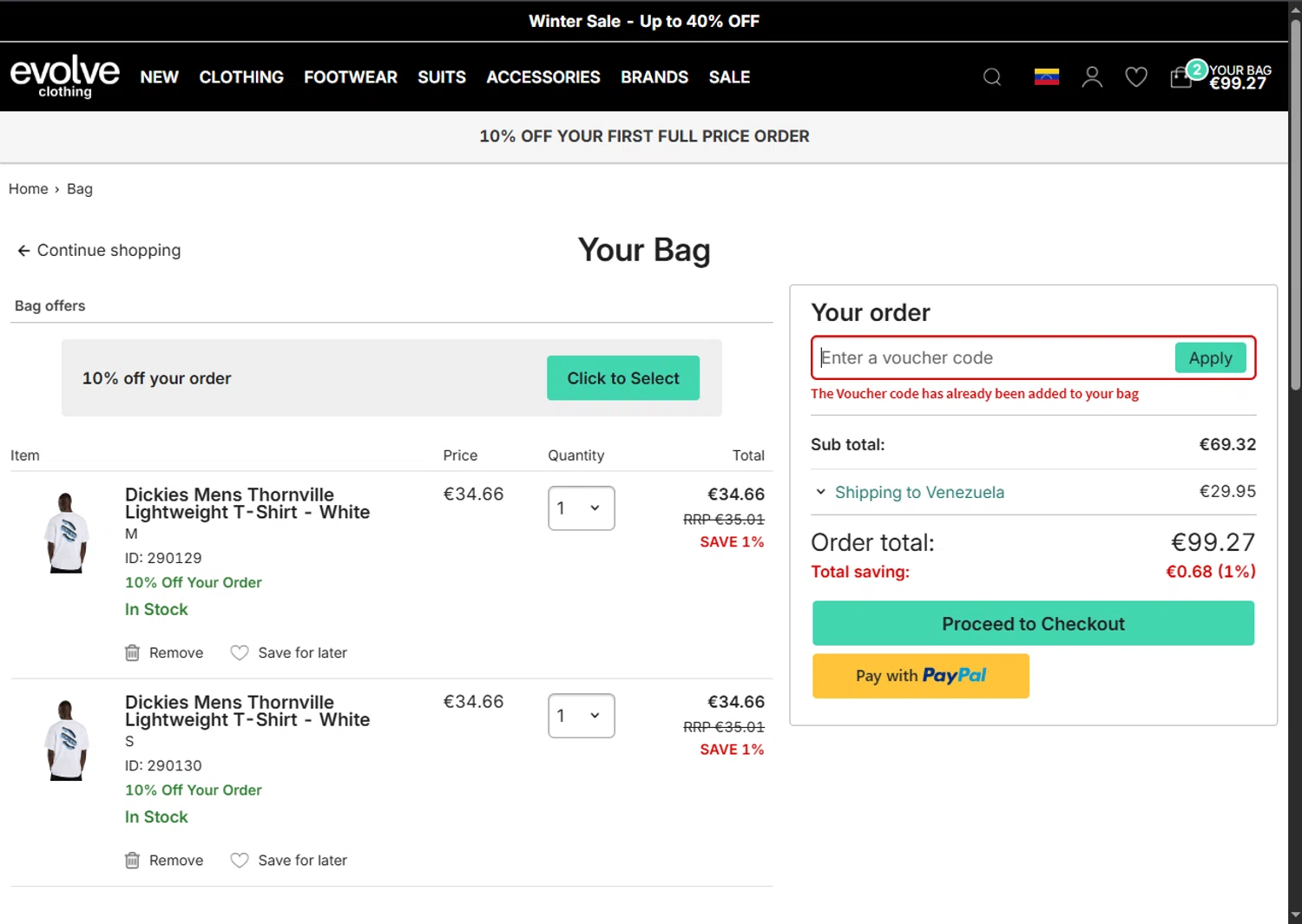The image size is (1302, 924).
Task: Pay with PayPal
Action: tap(920, 676)
